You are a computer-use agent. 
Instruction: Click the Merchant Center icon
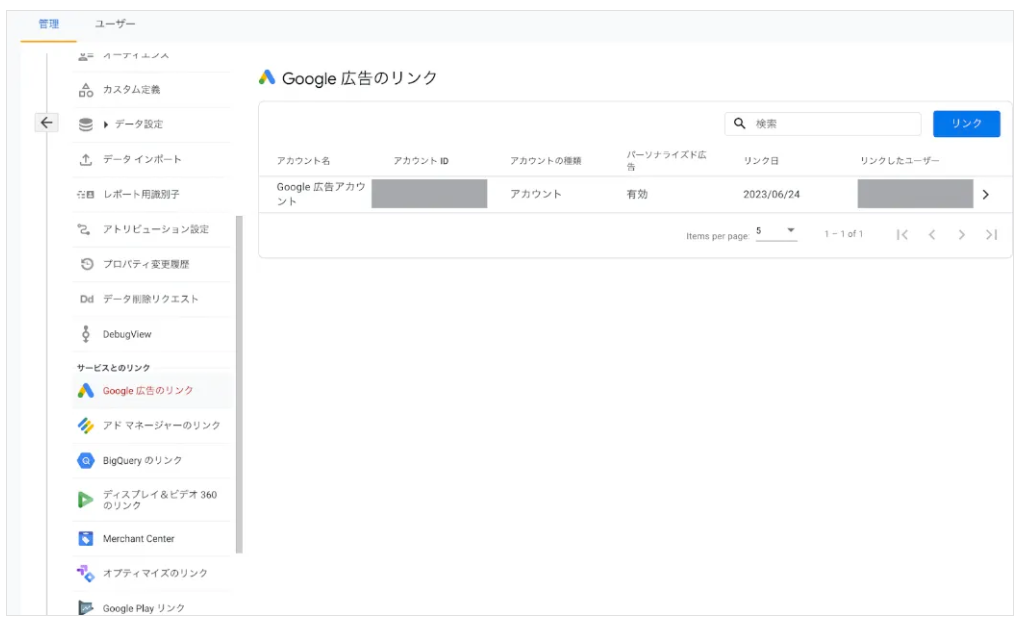click(x=86, y=539)
